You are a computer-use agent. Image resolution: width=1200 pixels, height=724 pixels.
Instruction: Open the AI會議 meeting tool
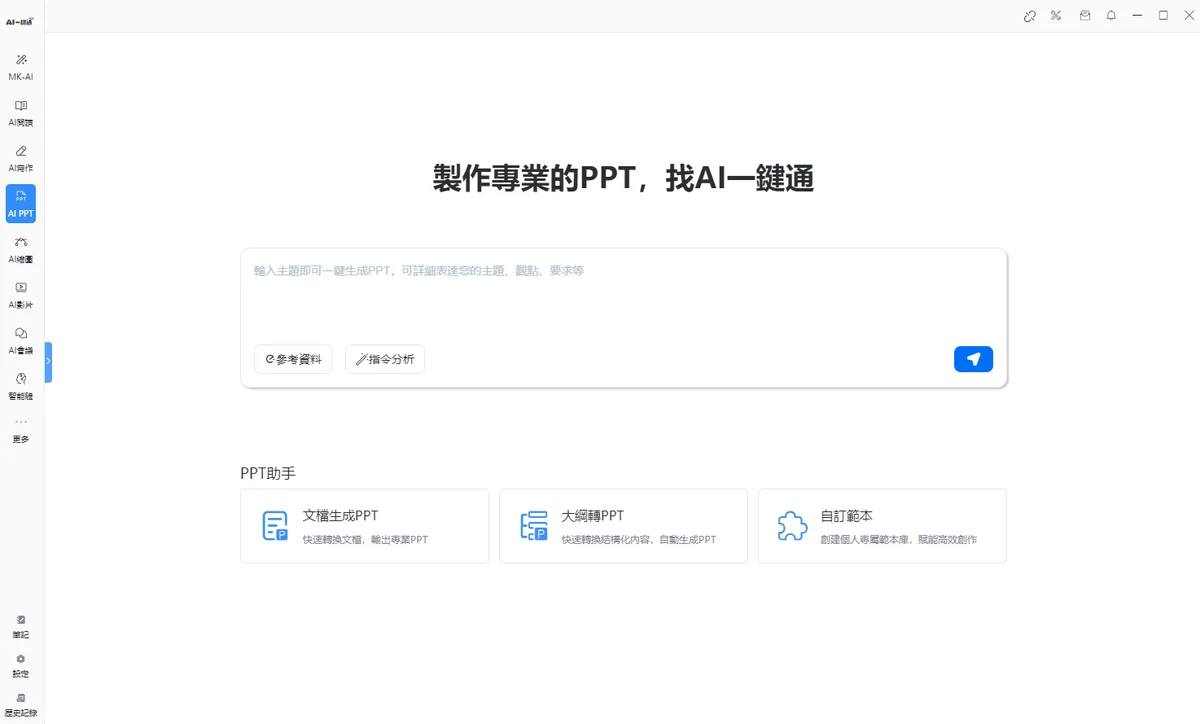[x=21, y=341]
